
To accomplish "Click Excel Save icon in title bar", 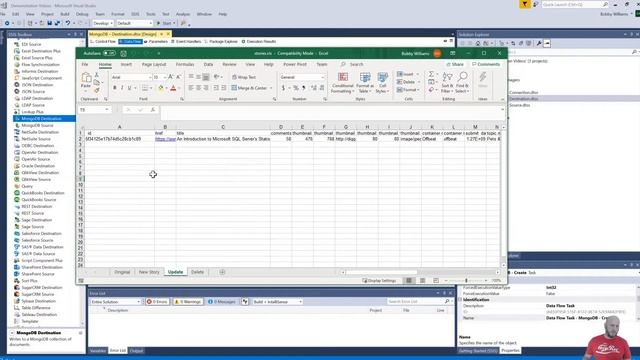I will (123, 53).
